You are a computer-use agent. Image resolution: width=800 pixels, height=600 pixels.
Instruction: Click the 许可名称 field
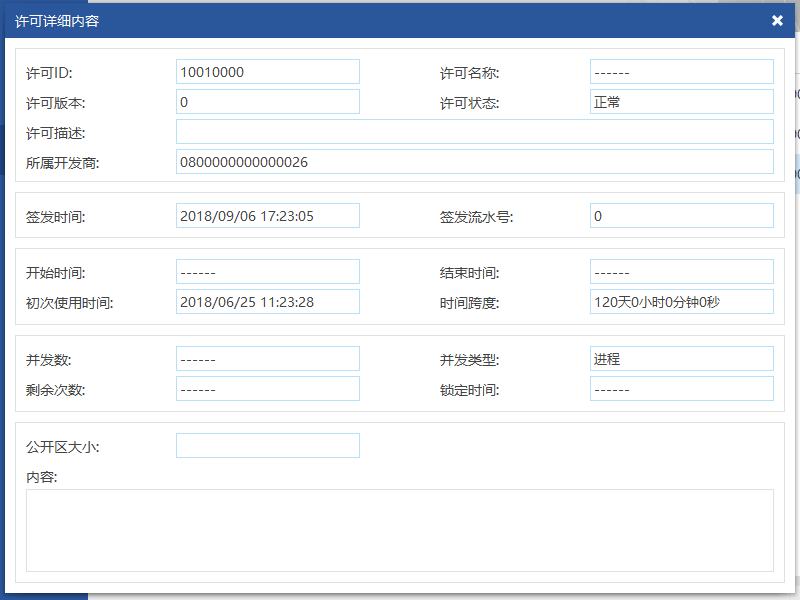[681, 72]
